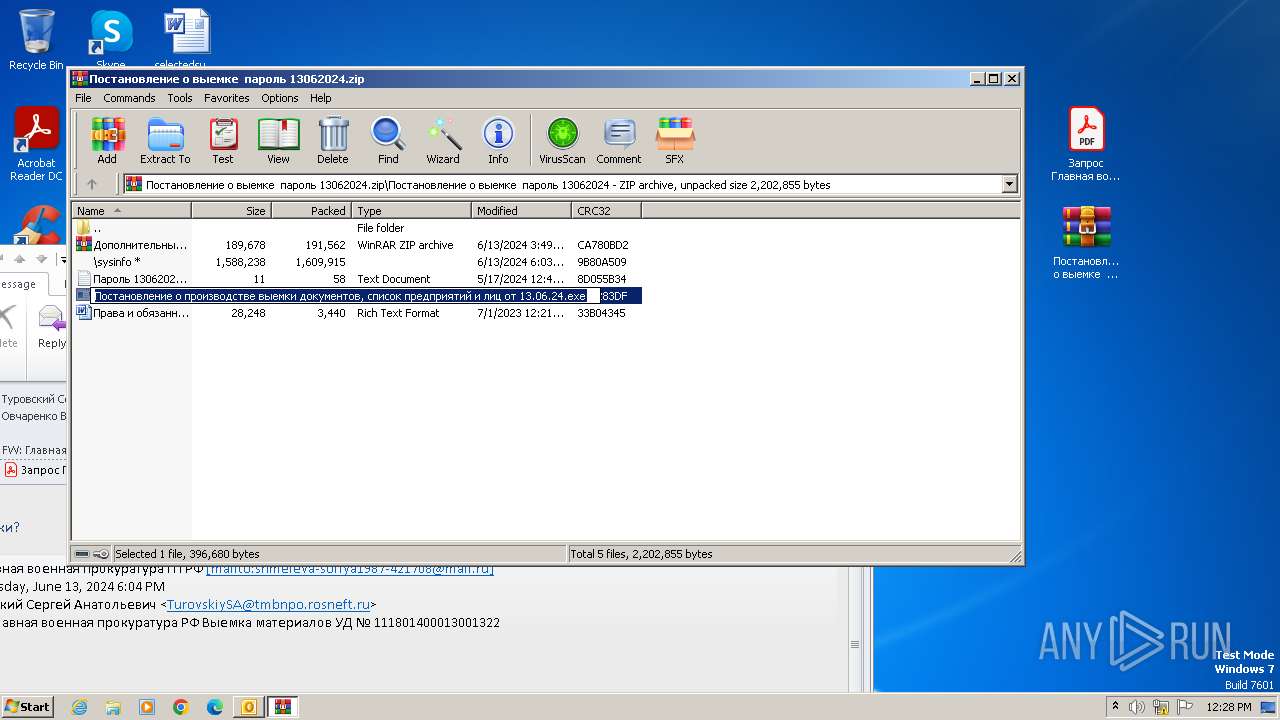The image size is (1280, 720).
Task: Select the Права и обязанн... RTF row
Action: click(357, 313)
